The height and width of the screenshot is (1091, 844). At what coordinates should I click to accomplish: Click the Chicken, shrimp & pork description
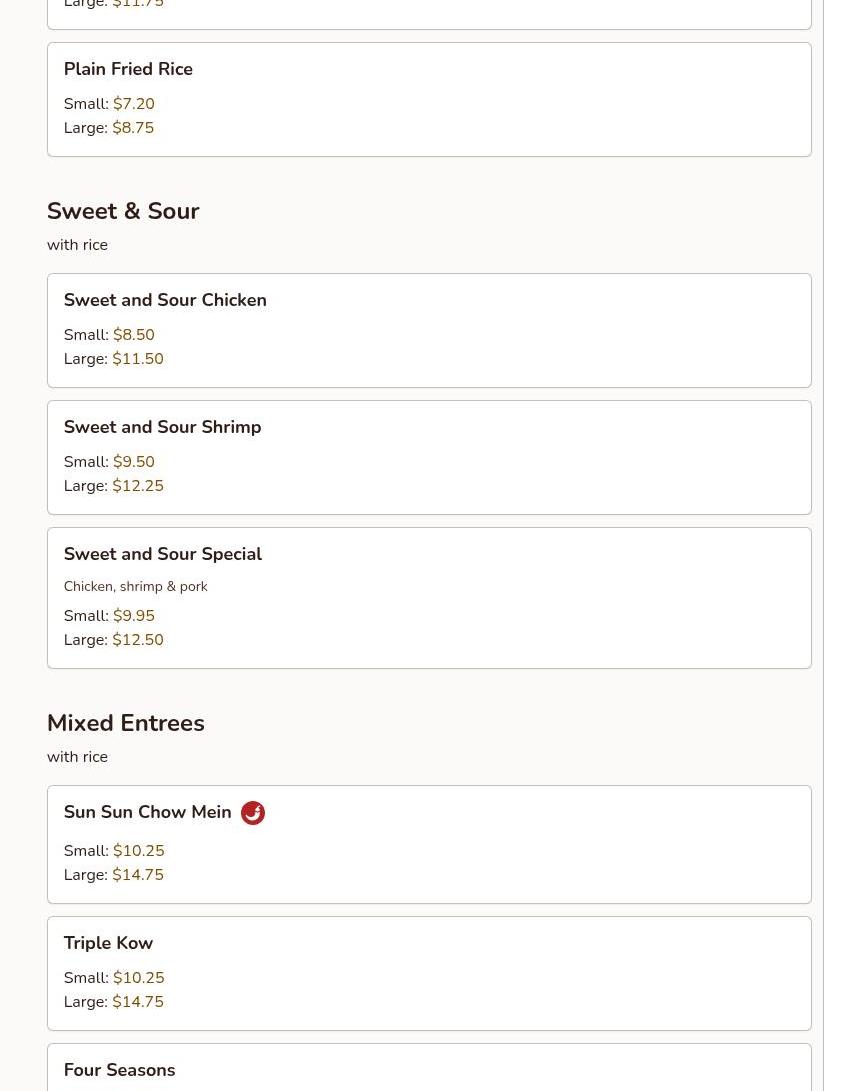click(135, 587)
